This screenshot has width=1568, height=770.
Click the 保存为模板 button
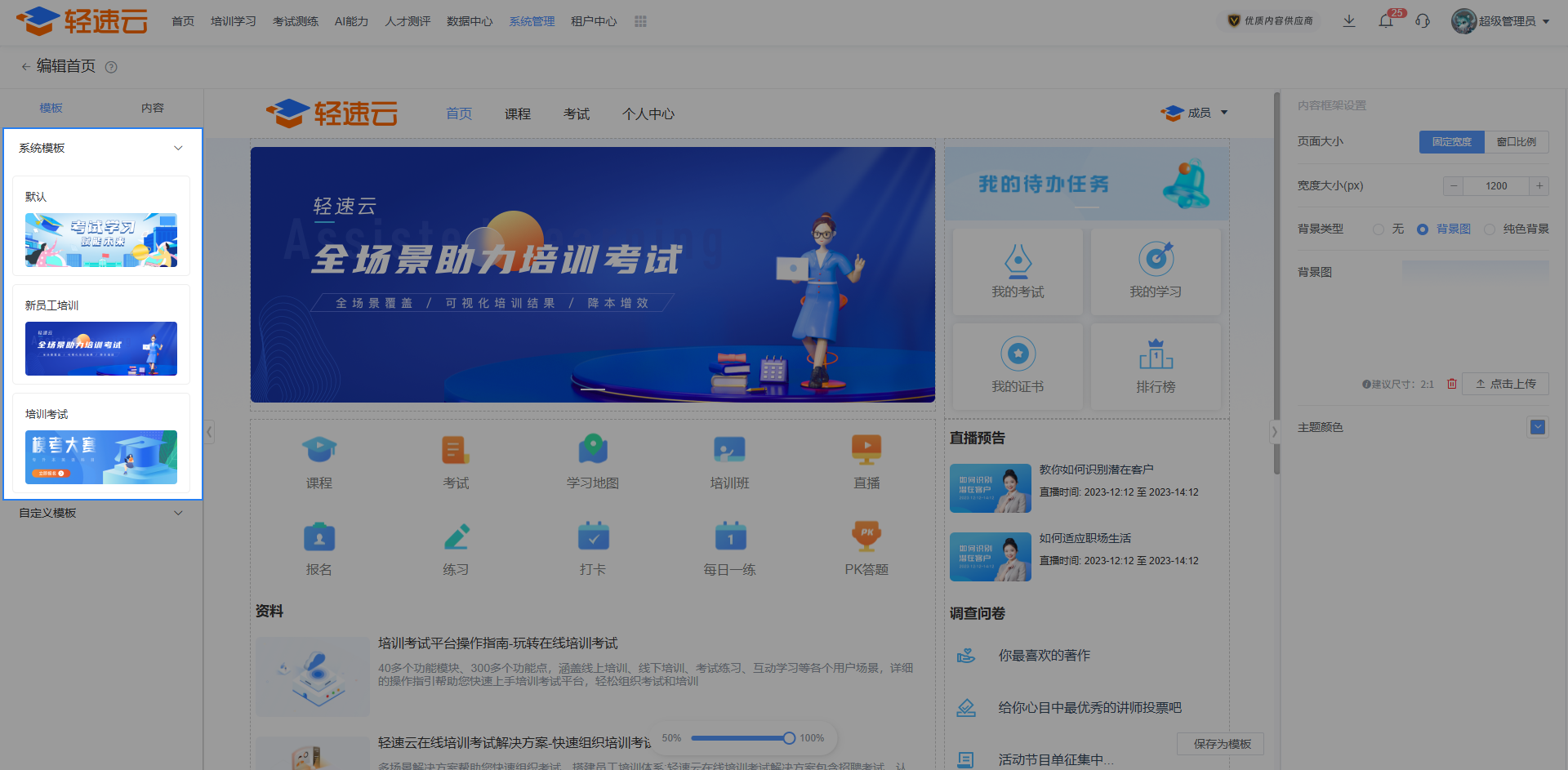(1222, 744)
